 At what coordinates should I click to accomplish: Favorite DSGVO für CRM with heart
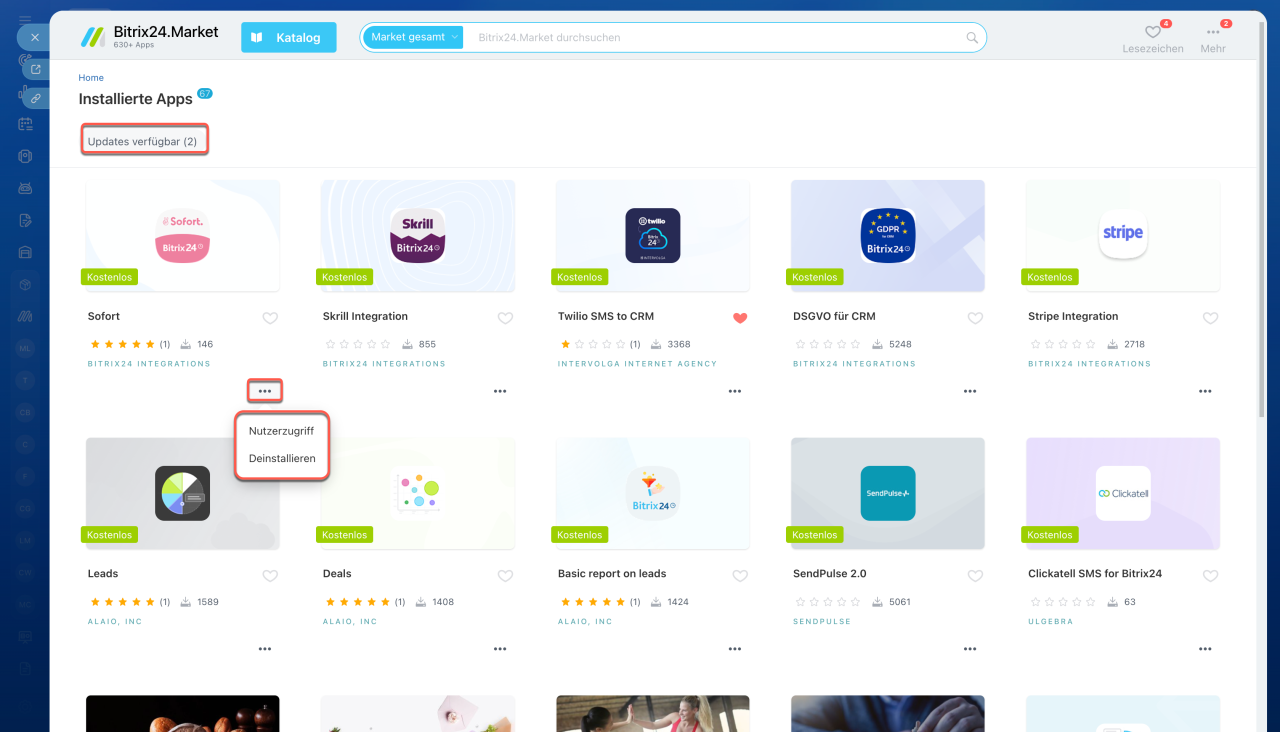[975, 318]
